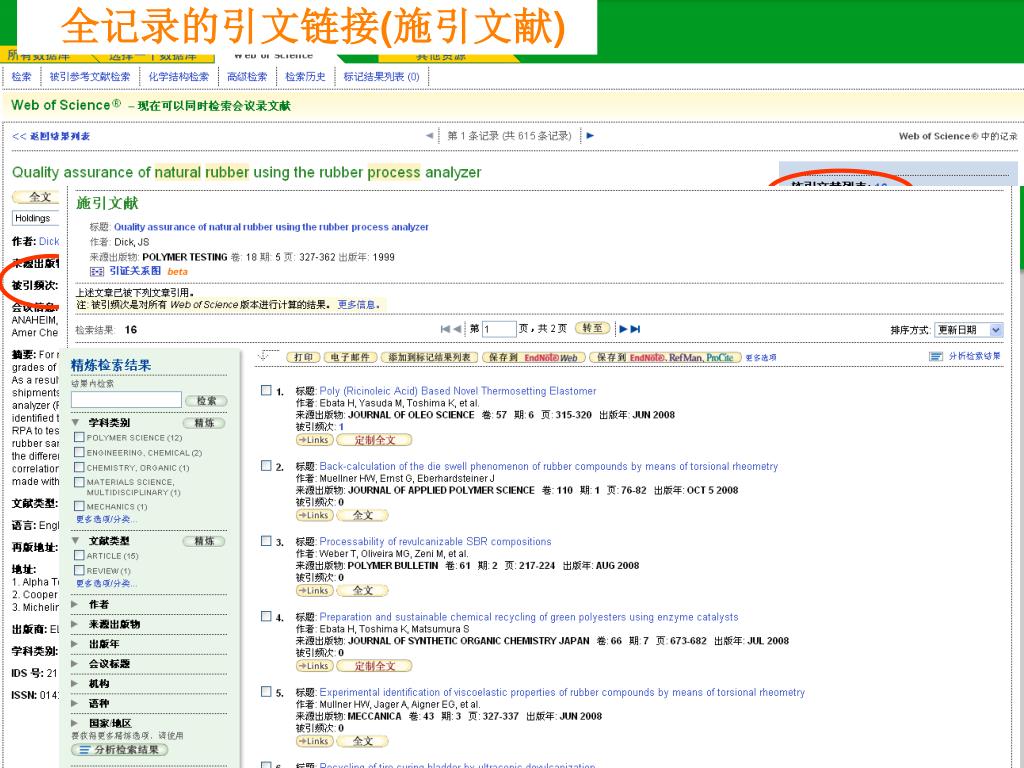Open 更多选项 link after save buttons
1024x768 pixels.
[x=761, y=358]
